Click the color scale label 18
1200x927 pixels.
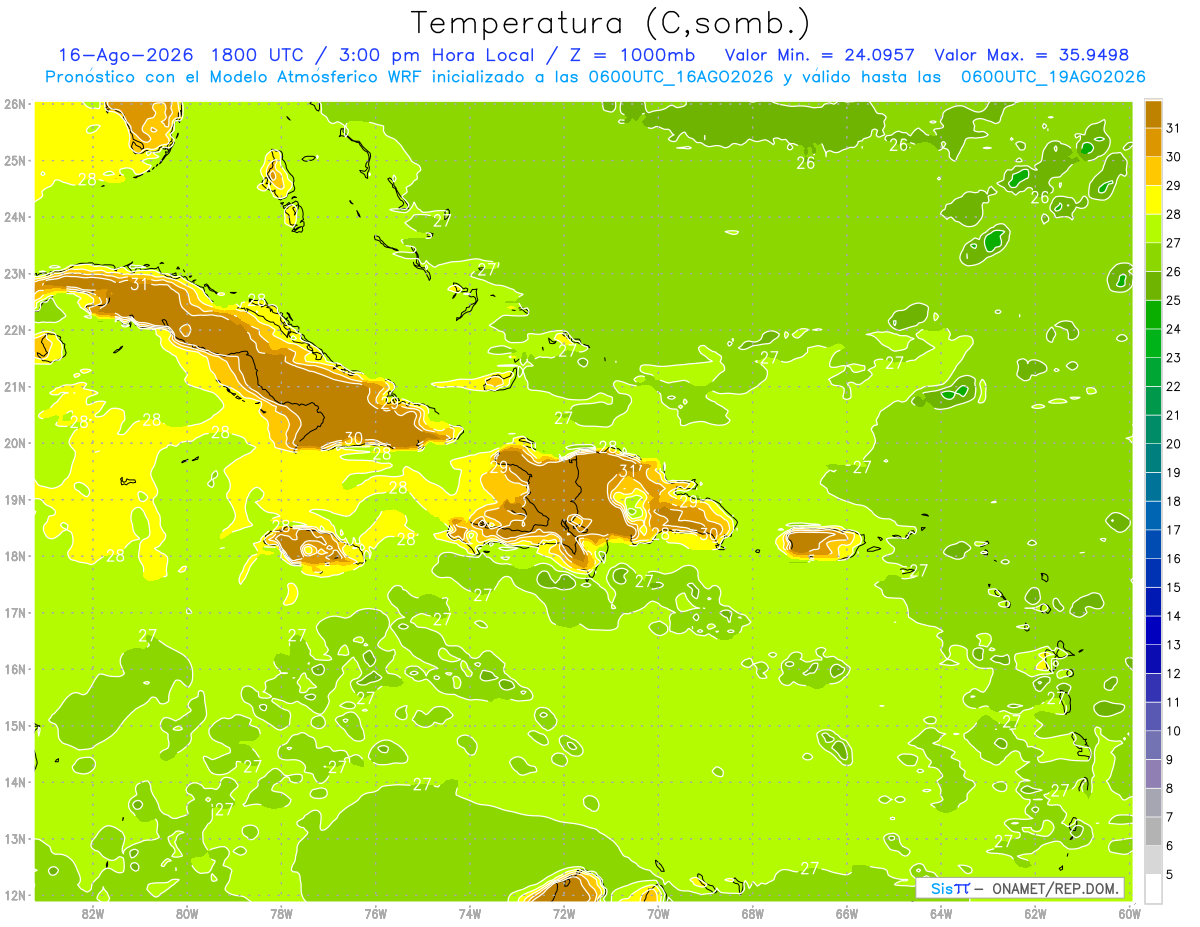(x=1174, y=501)
